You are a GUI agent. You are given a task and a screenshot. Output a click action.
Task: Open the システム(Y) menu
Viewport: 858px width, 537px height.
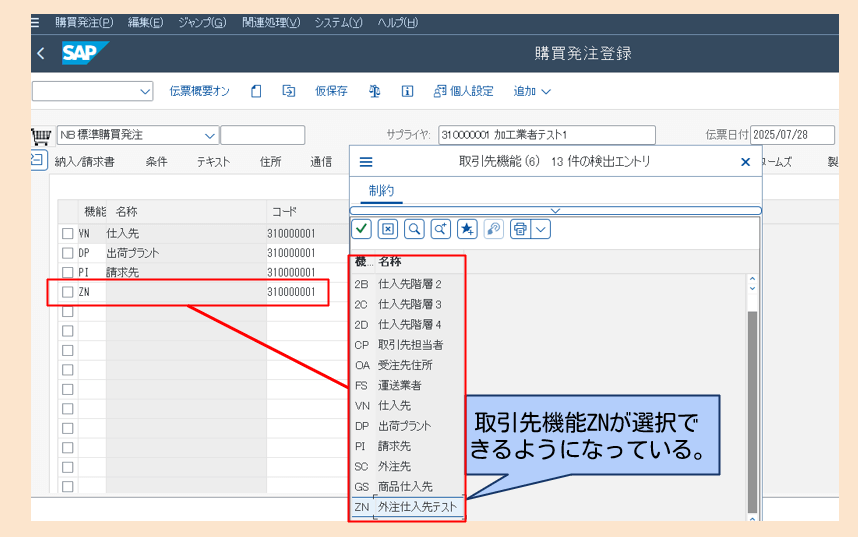[x=338, y=22]
